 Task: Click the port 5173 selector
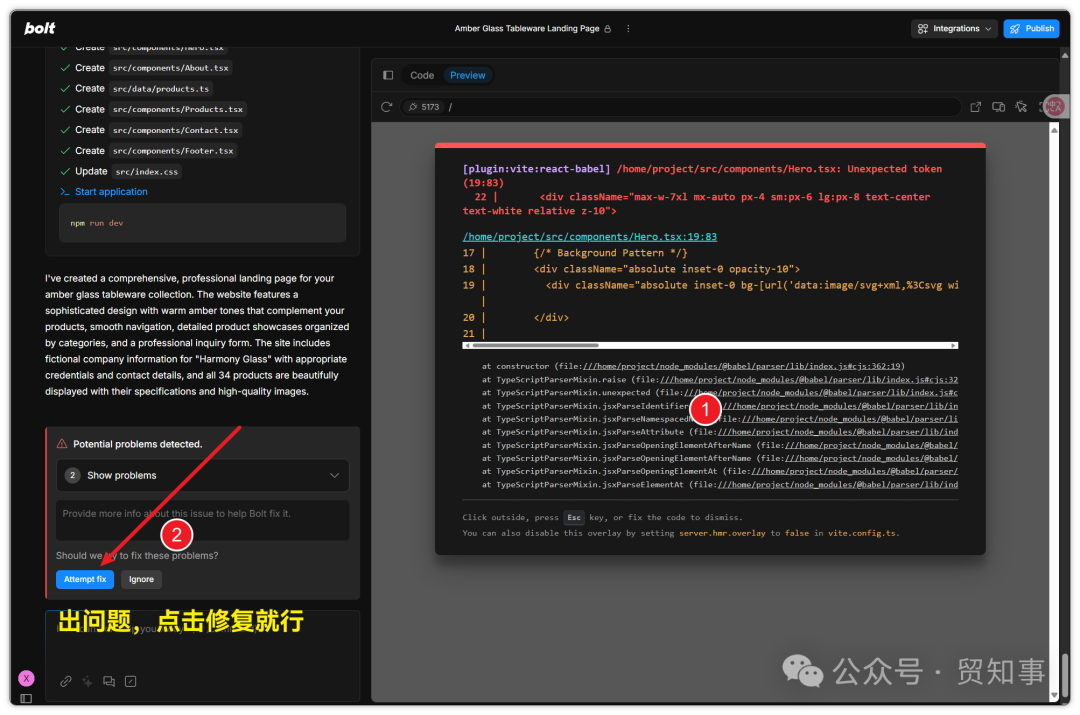click(x=424, y=107)
